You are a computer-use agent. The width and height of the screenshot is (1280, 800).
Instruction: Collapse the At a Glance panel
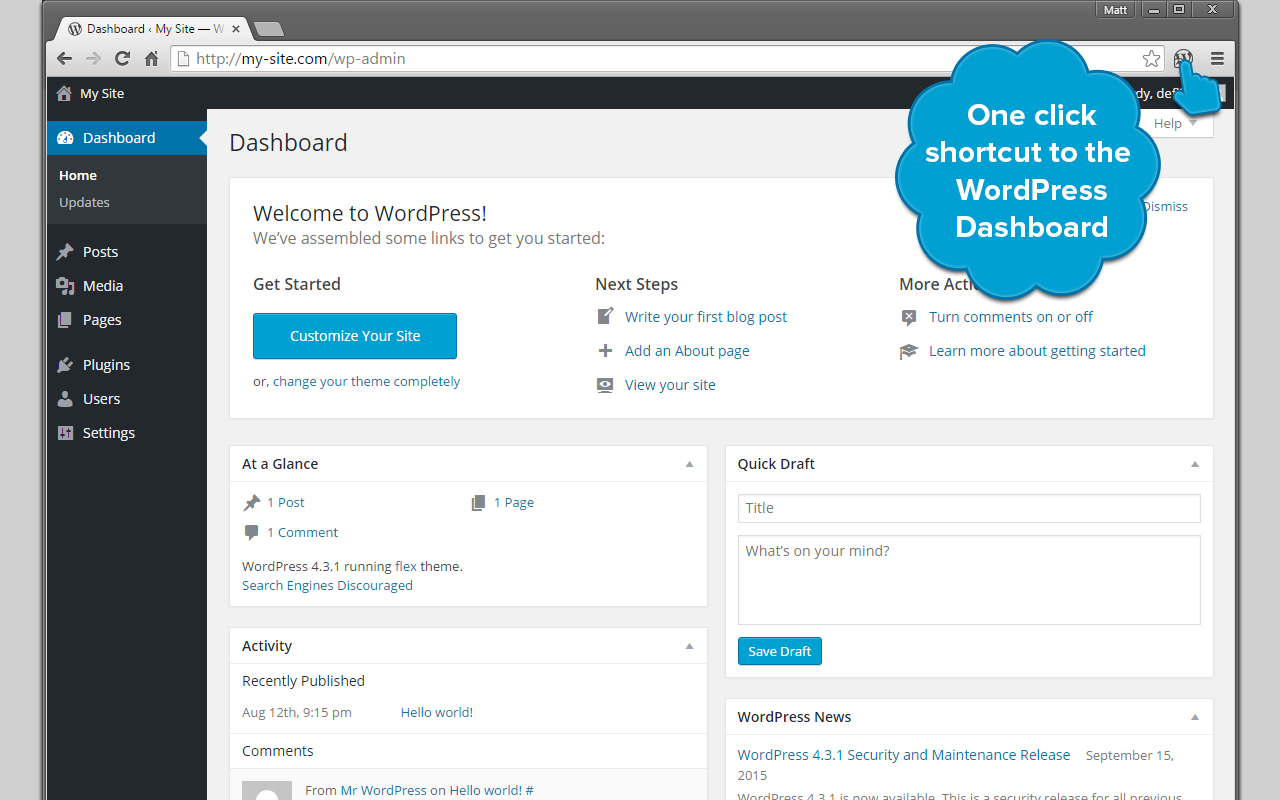689,464
